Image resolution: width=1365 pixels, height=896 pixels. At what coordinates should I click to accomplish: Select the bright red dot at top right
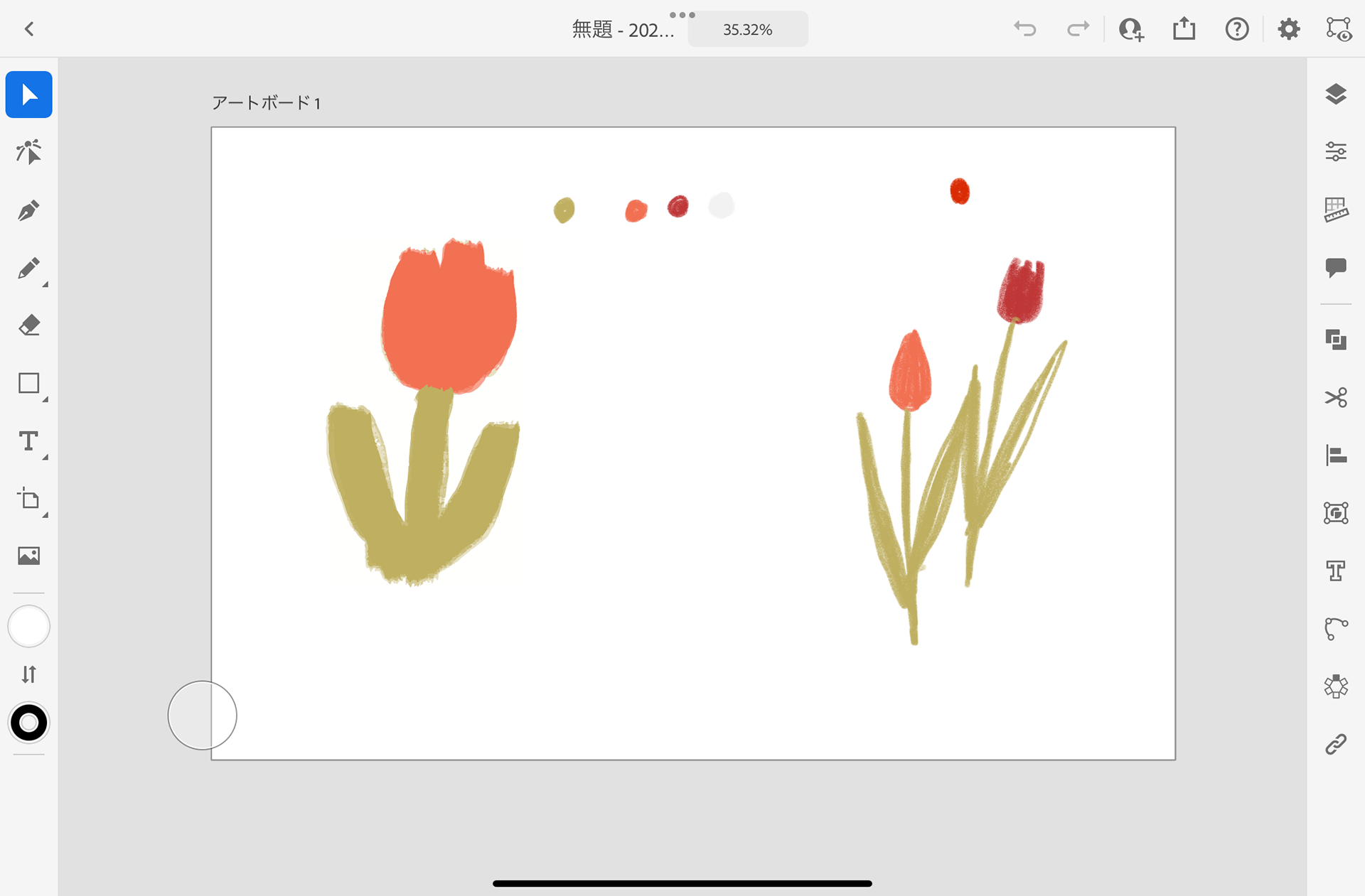[960, 191]
